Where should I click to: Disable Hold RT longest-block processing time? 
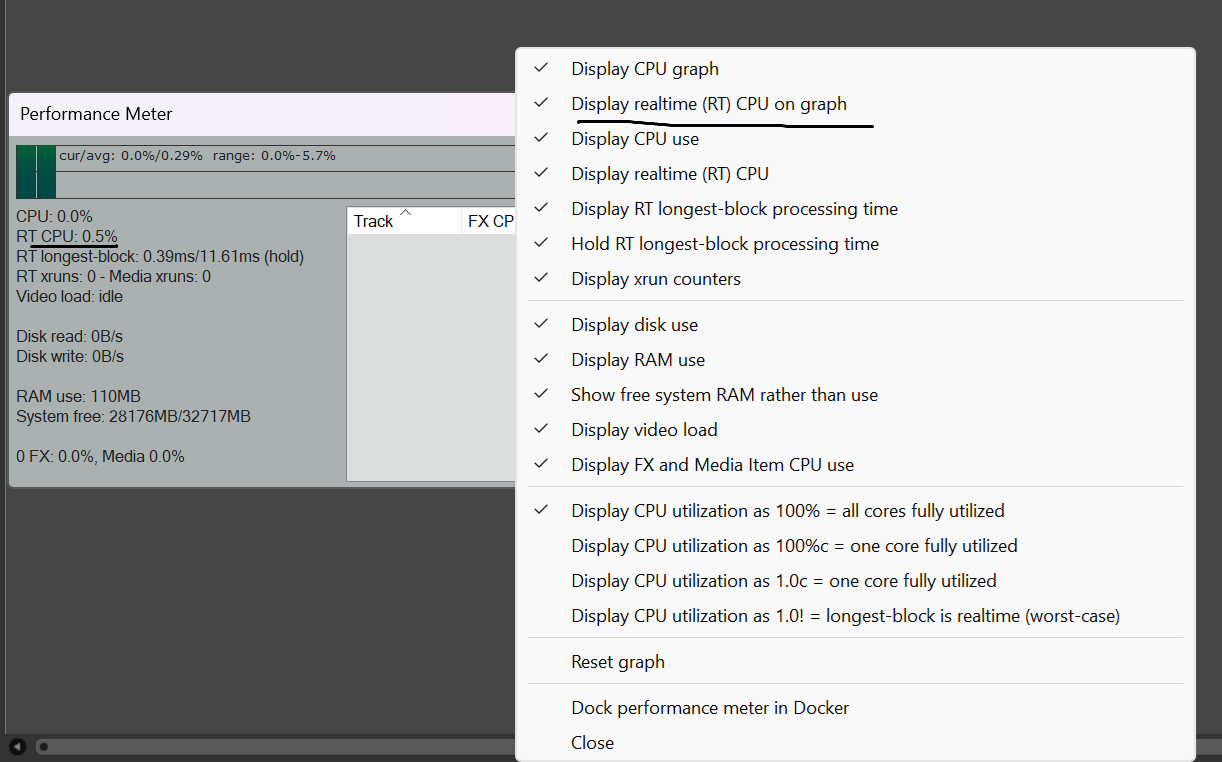(x=724, y=244)
